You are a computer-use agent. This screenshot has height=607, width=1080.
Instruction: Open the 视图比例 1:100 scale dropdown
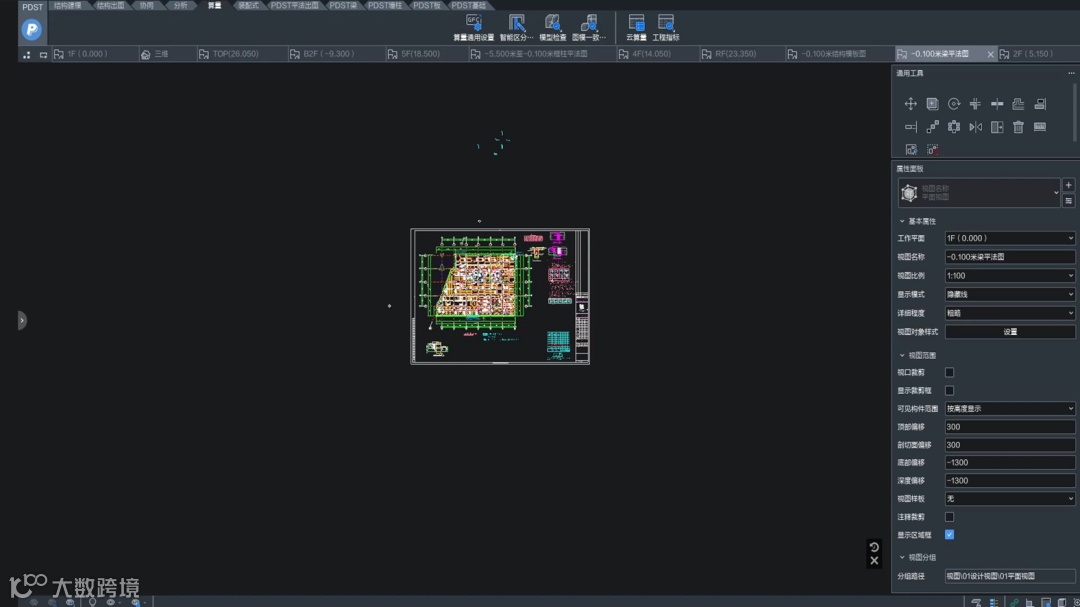coord(1010,275)
